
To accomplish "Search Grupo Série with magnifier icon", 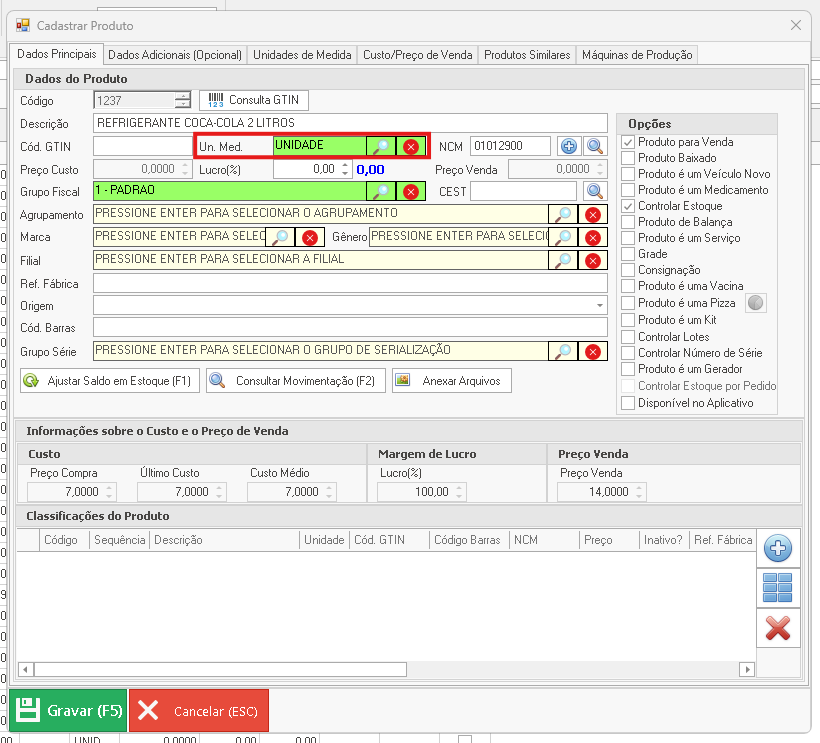I will (563, 352).
